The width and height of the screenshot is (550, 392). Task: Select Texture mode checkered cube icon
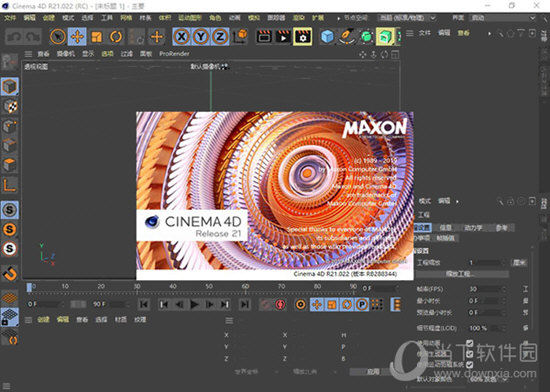[10, 106]
